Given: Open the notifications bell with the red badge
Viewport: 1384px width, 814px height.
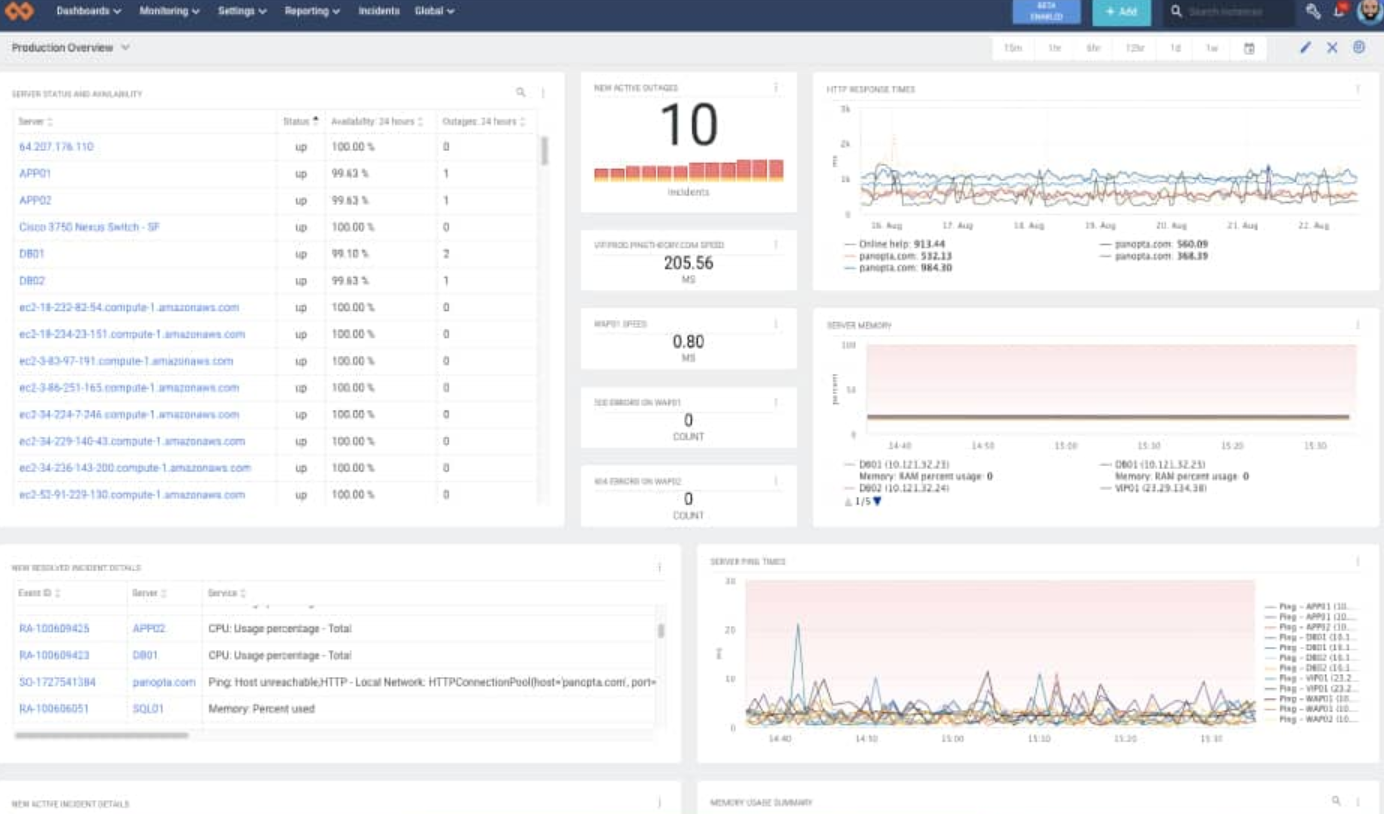Looking at the screenshot, I should [1340, 10].
